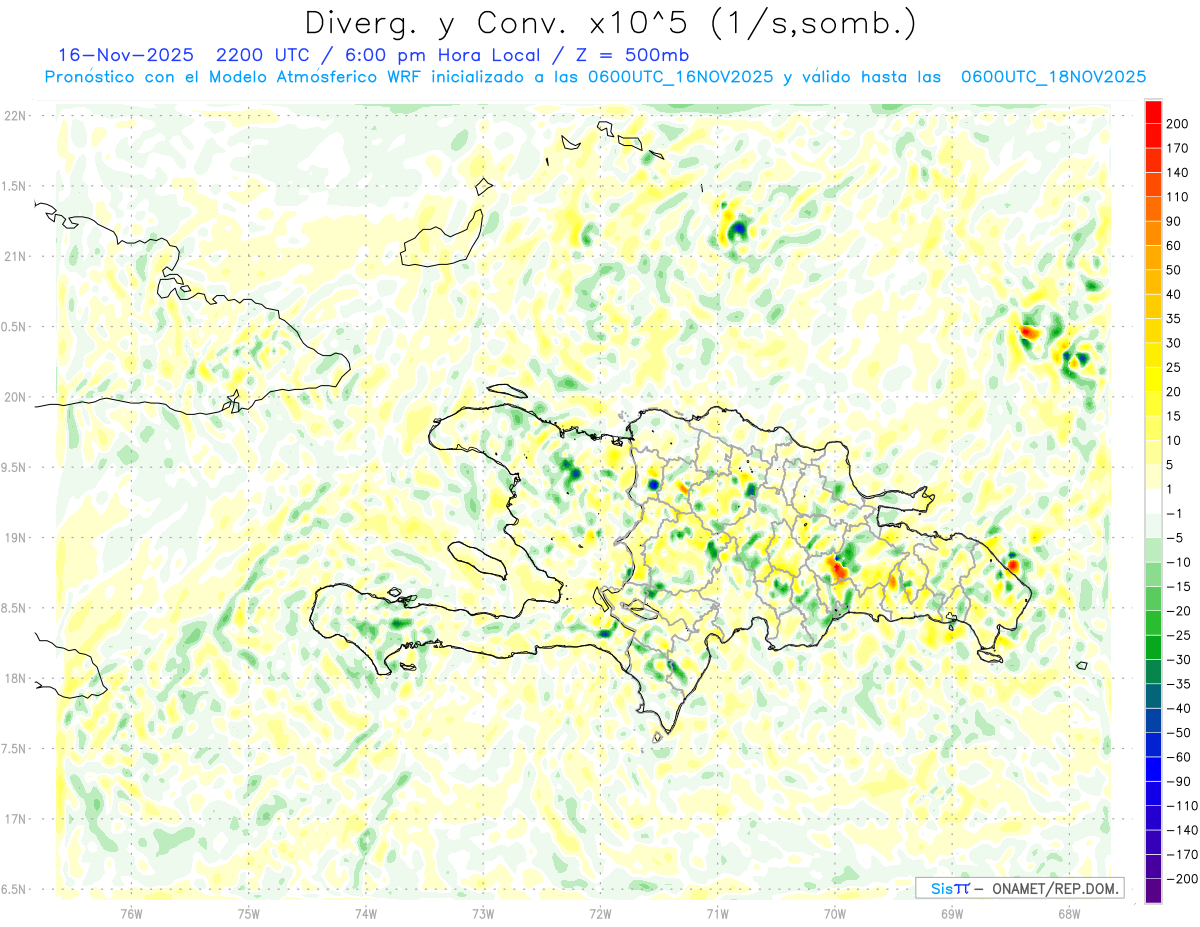The image size is (1200, 927).
Task: Click the "19N" latitude label
Action: click(15, 537)
